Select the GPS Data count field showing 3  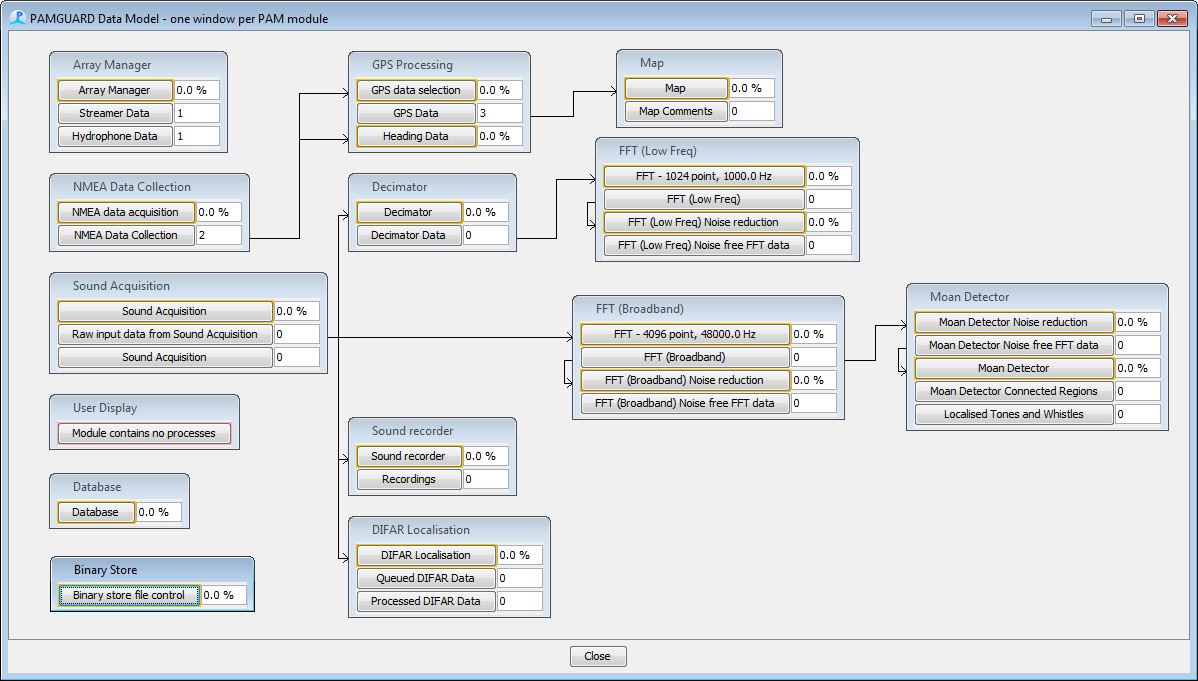(500, 113)
